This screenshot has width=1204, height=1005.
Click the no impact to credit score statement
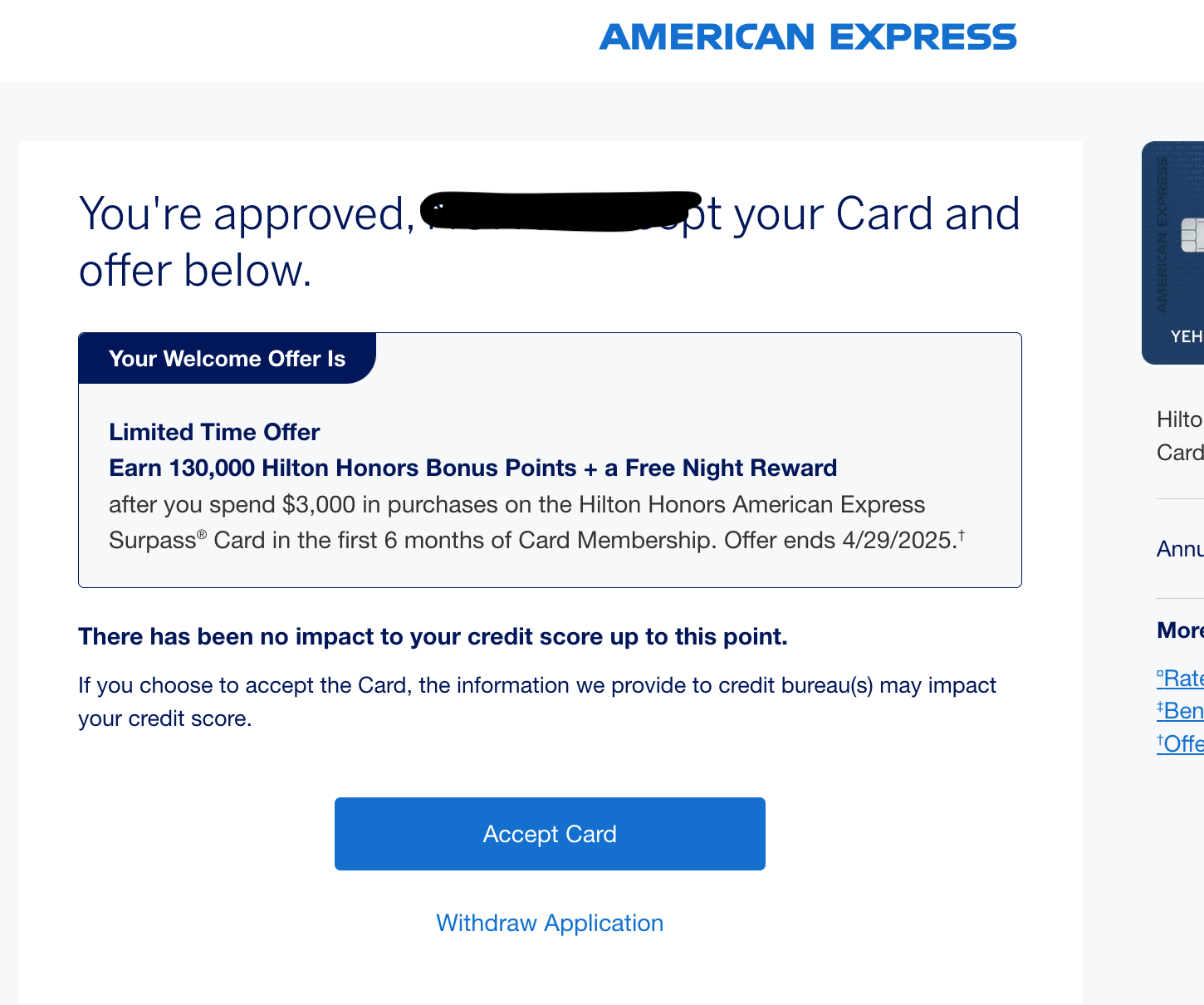point(433,636)
